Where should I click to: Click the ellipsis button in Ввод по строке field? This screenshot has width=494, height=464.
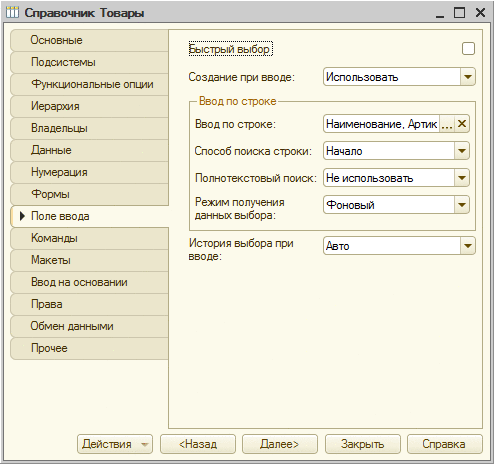(447, 124)
